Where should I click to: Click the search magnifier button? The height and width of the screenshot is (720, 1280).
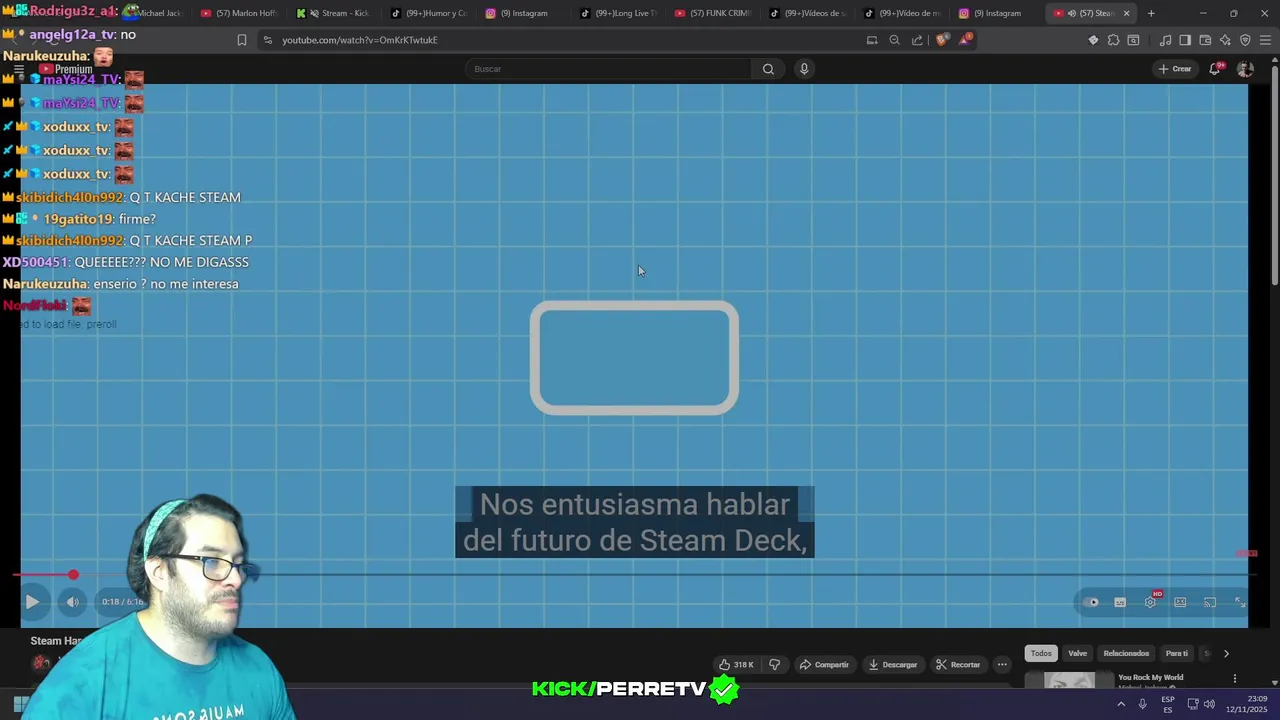[768, 69]
